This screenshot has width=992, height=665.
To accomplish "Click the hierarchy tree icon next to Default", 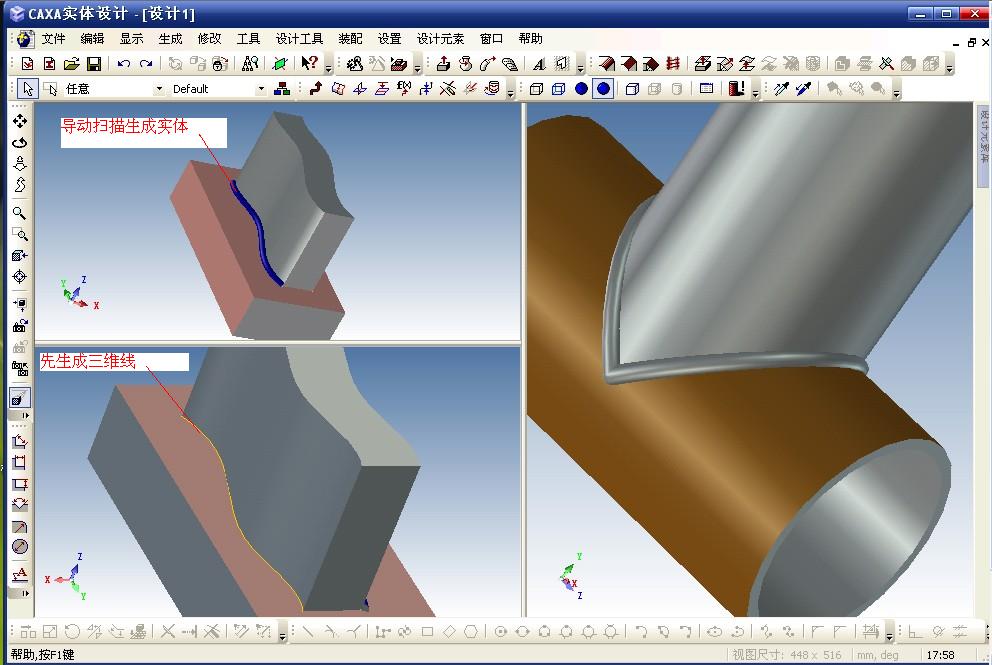I will pyautogui.click(x=282, y=89).
